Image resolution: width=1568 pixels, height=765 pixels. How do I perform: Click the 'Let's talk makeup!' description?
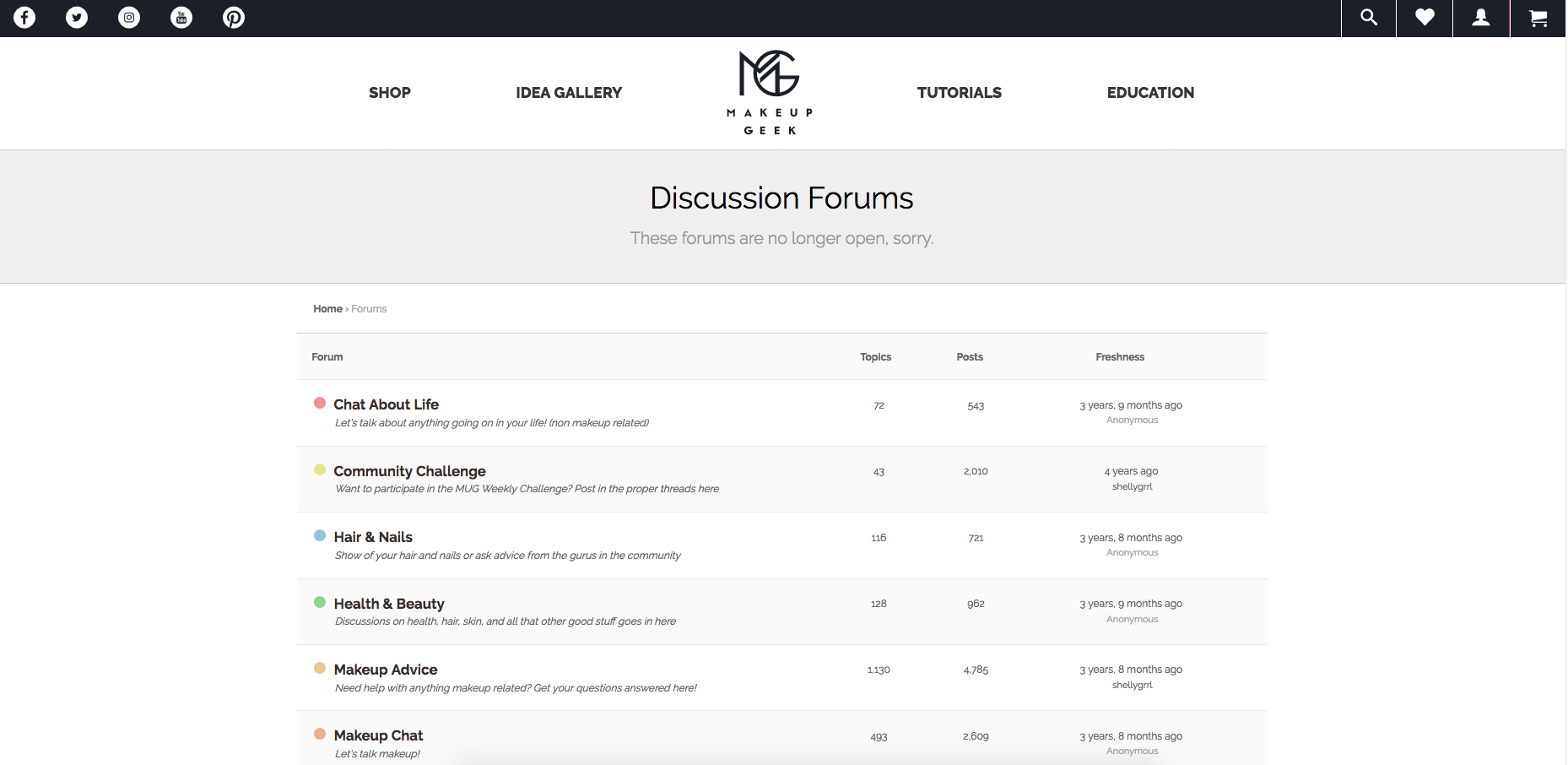377,754
